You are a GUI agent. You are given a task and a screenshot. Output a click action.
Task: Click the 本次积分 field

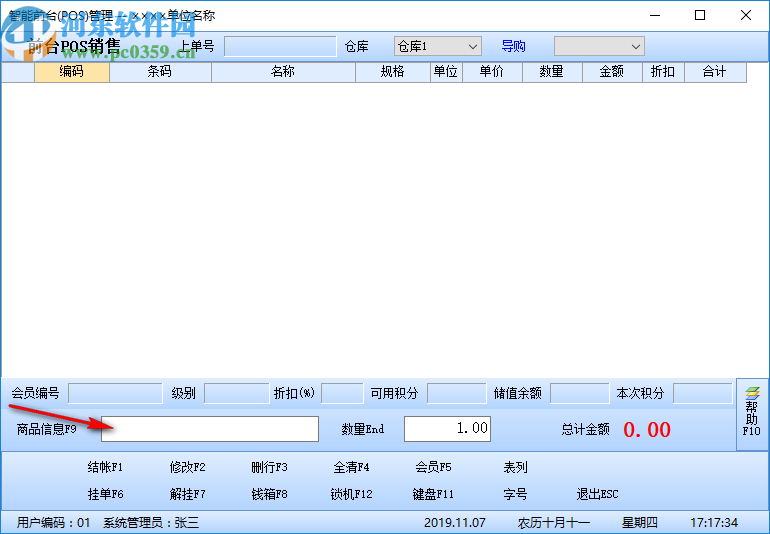point(703,393)
